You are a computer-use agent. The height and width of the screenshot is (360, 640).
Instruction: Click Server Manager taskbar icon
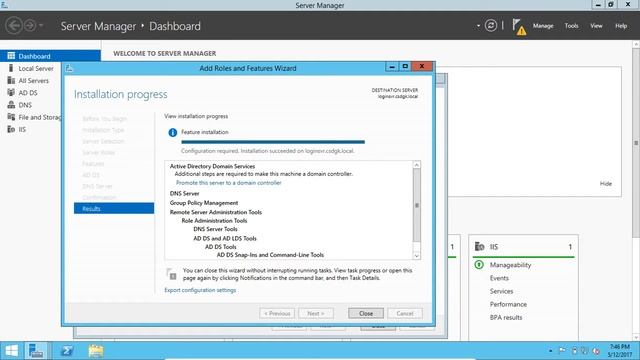tap(36, 351)
